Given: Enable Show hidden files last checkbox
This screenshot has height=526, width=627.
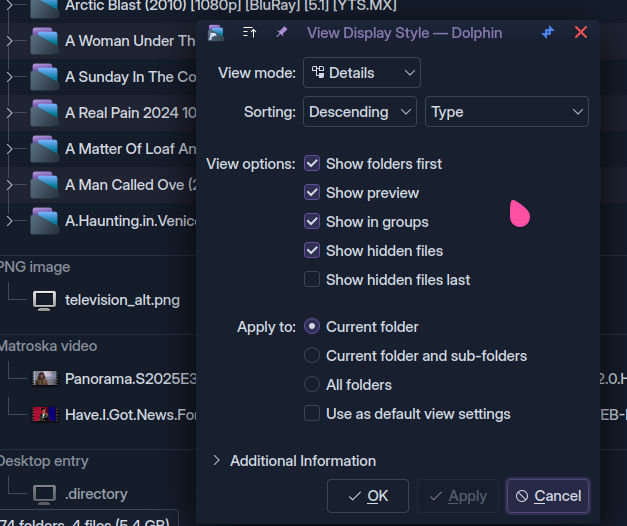Looking at the screenshot, I should pyautogui.click(x=312, y=280).
